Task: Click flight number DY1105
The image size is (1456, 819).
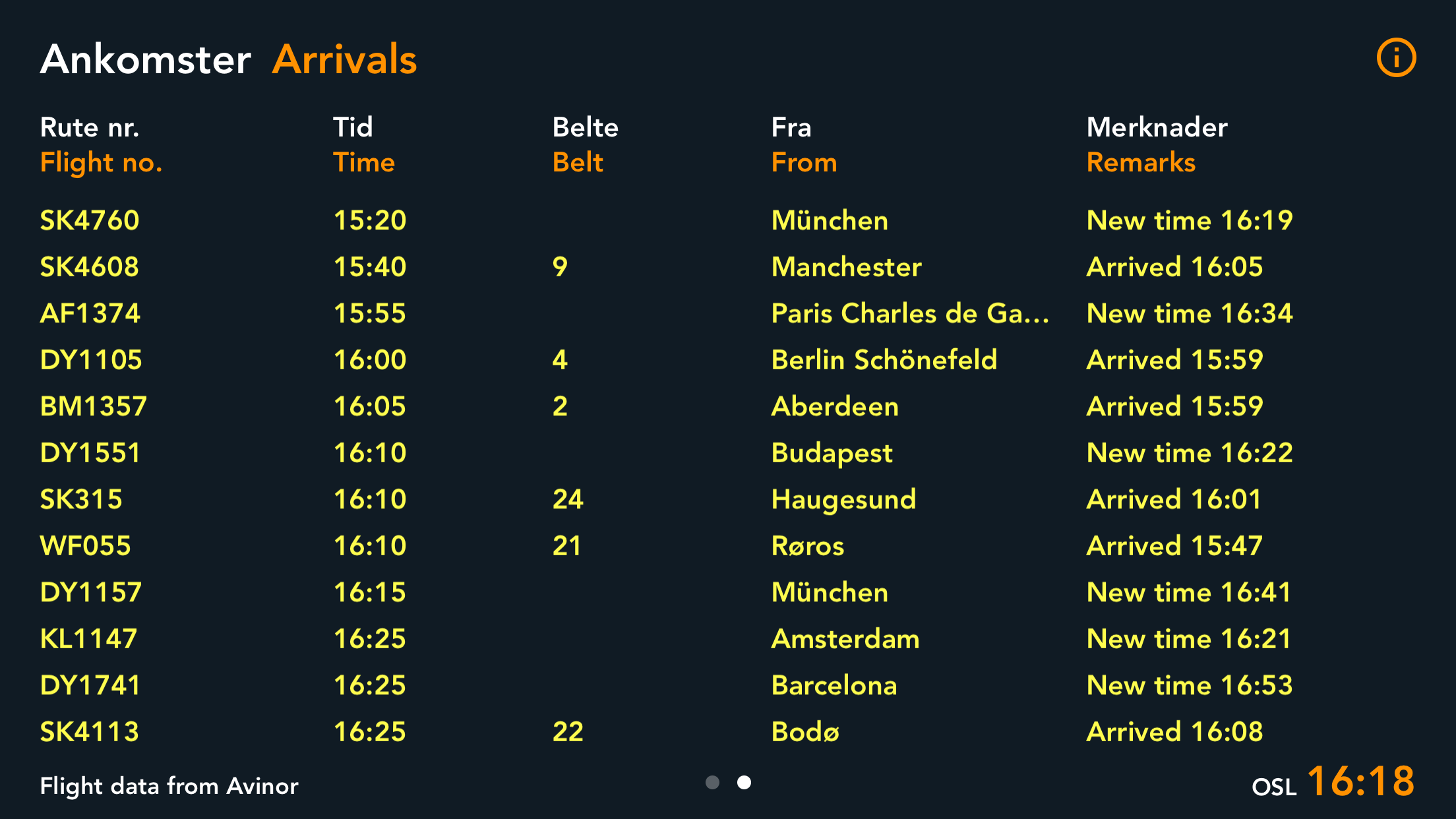Action: click(91, 360)
